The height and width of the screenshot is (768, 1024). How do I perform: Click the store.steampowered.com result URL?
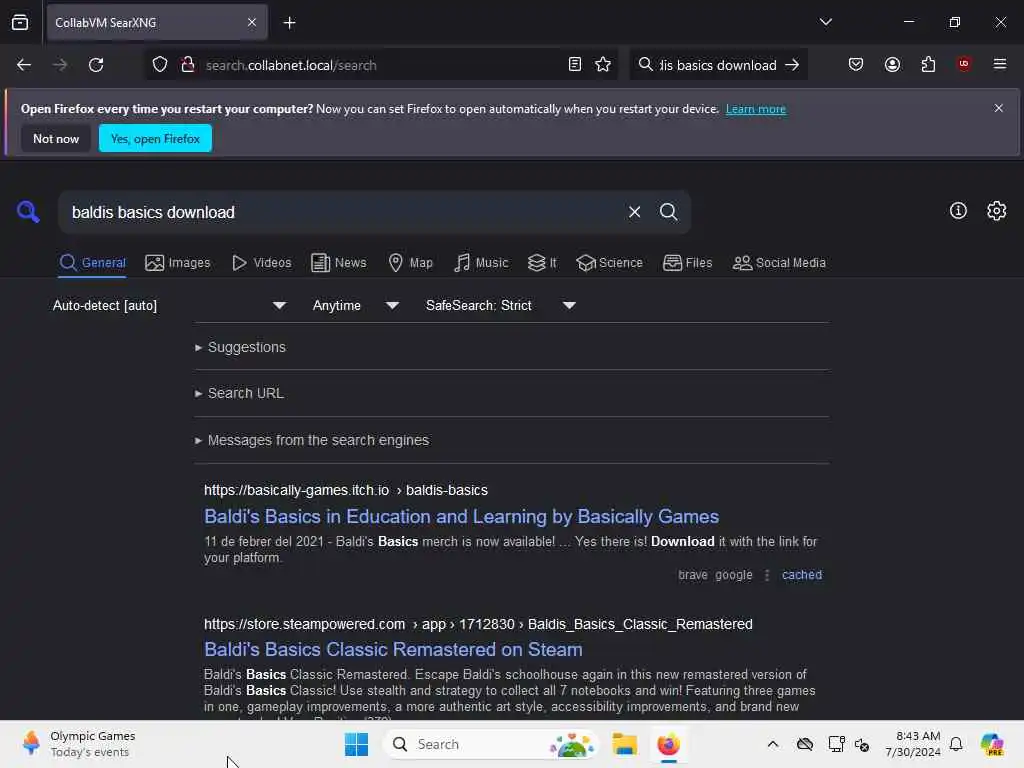click(x=478, y=624)
